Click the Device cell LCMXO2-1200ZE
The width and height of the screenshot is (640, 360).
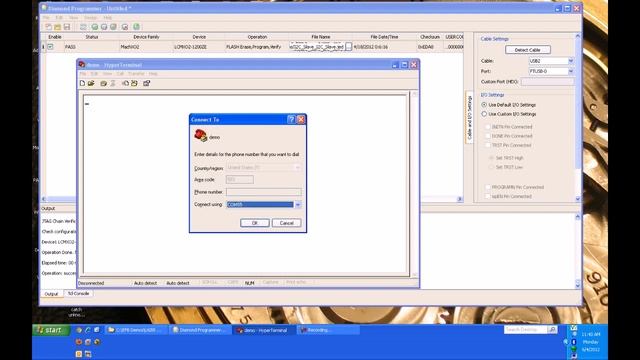point(199,47)
